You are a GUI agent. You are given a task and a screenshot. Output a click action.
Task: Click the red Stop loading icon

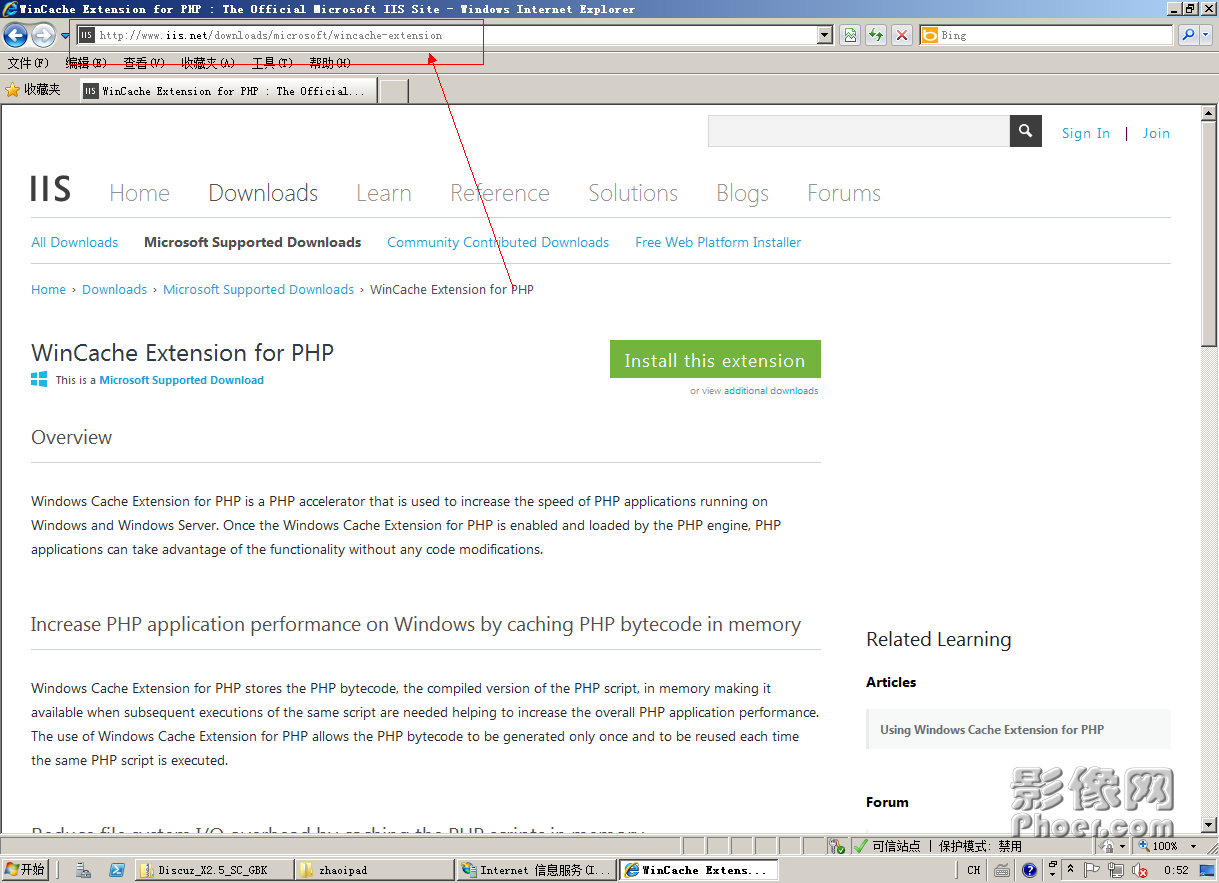click(x=902, y=35)
